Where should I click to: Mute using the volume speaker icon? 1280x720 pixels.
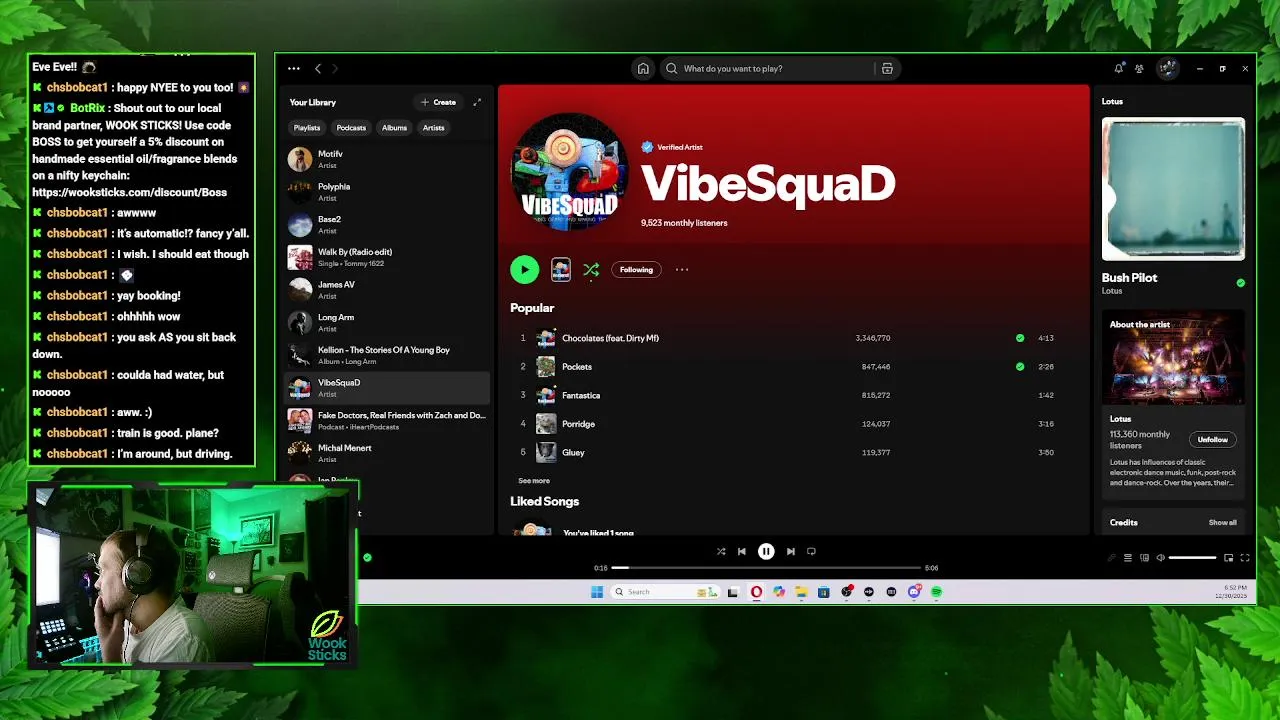[x=1160, y=558]
